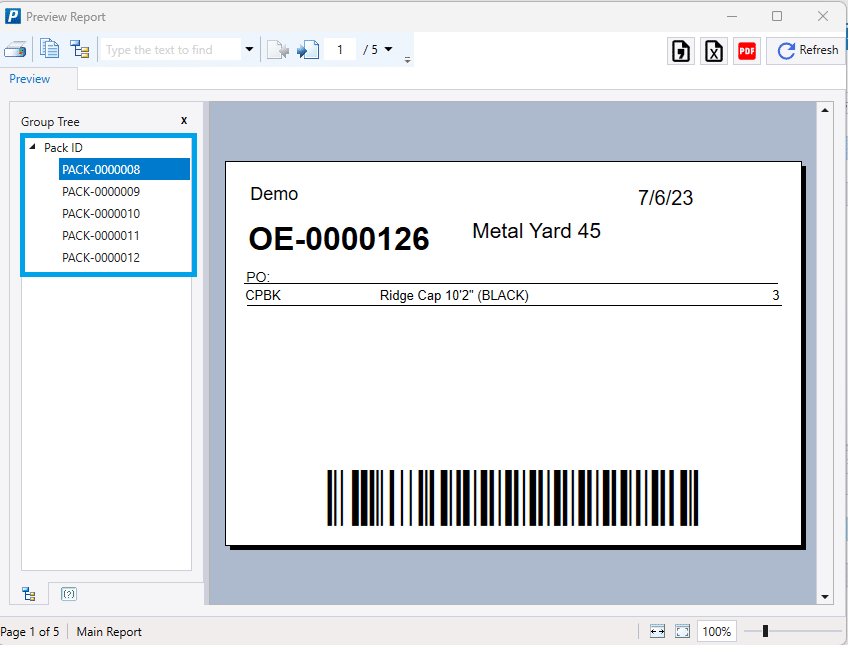The width and height of the screenshot is (848, 645).
Task: Collapse the Pack ID tree node
Action: [32, 147]
